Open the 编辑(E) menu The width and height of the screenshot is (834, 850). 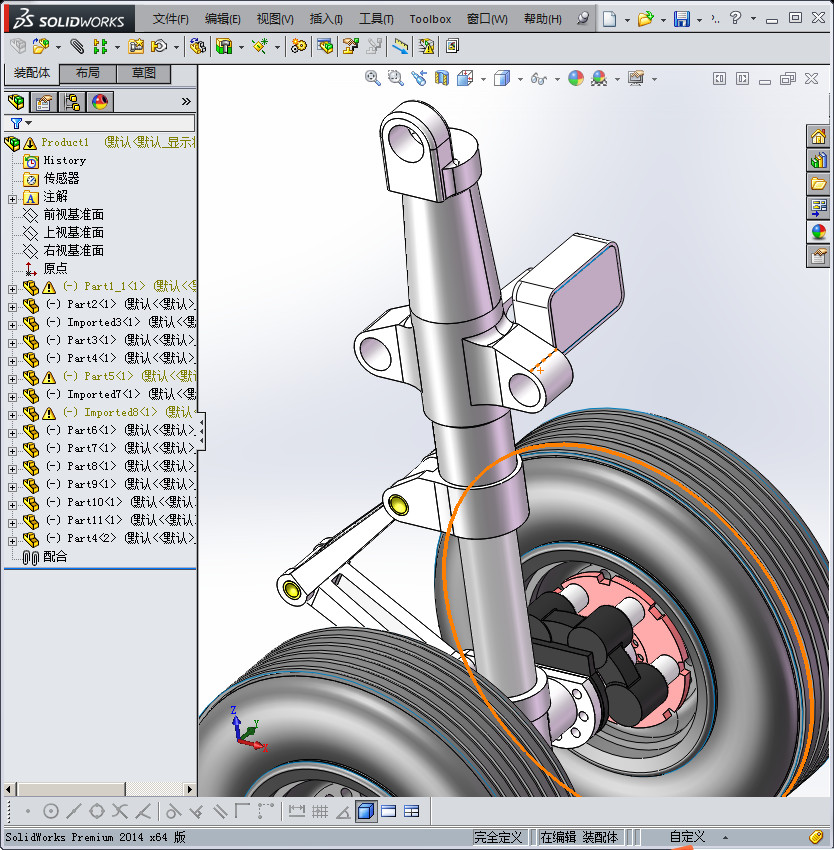222,19
